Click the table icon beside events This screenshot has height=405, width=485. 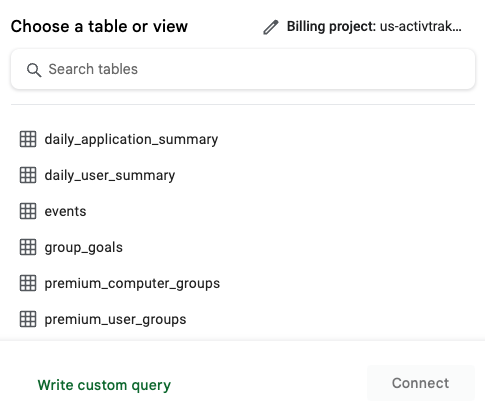(x=28, y=211)
